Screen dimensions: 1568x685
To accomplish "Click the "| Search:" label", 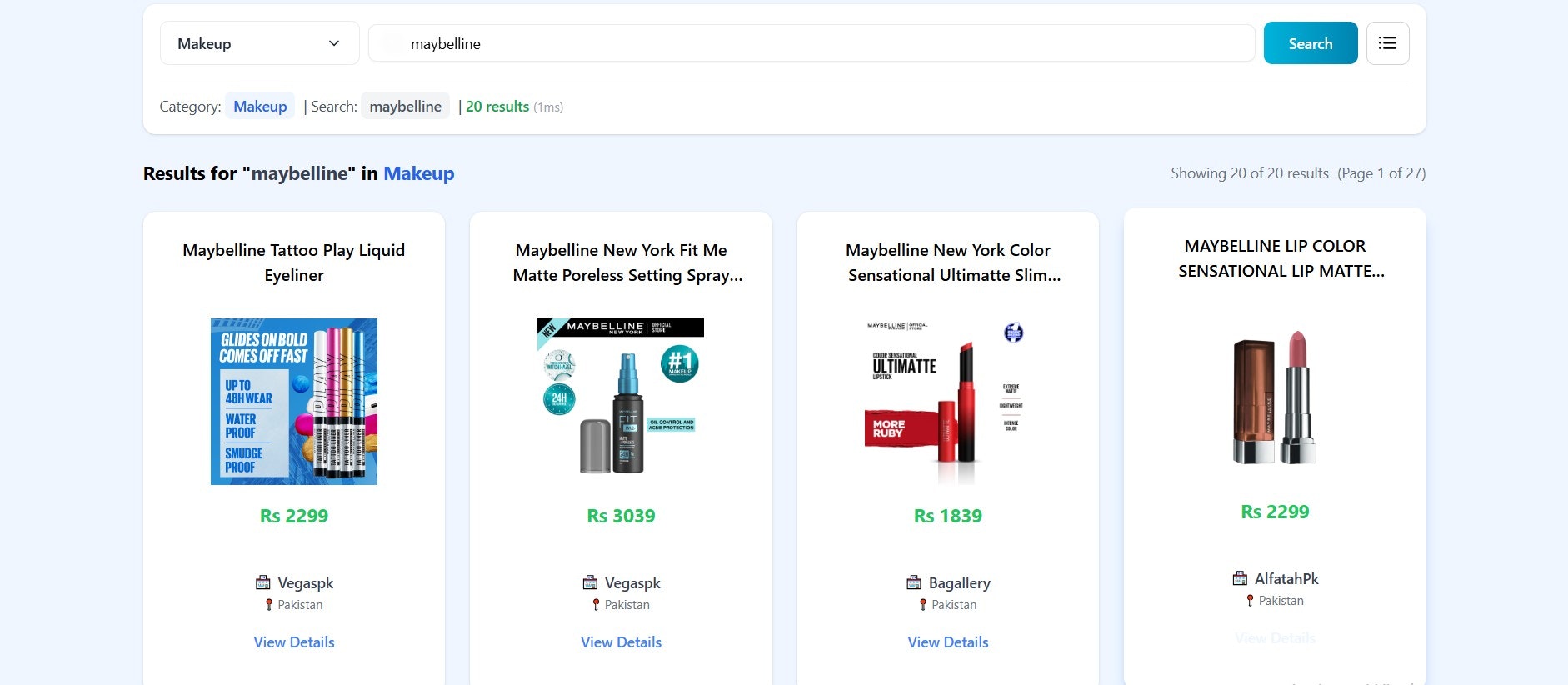I will [330, 107].
